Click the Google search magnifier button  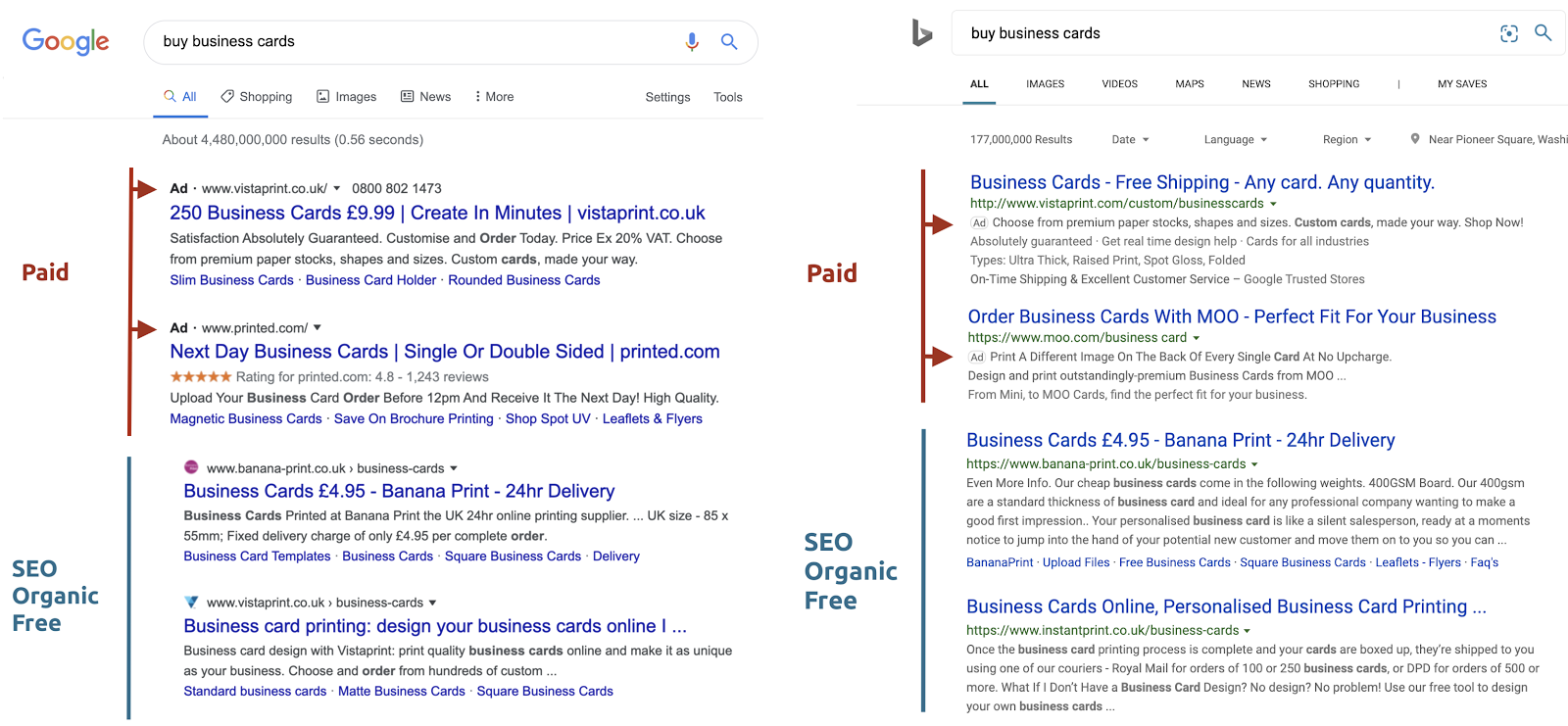(x=729, y=41)
